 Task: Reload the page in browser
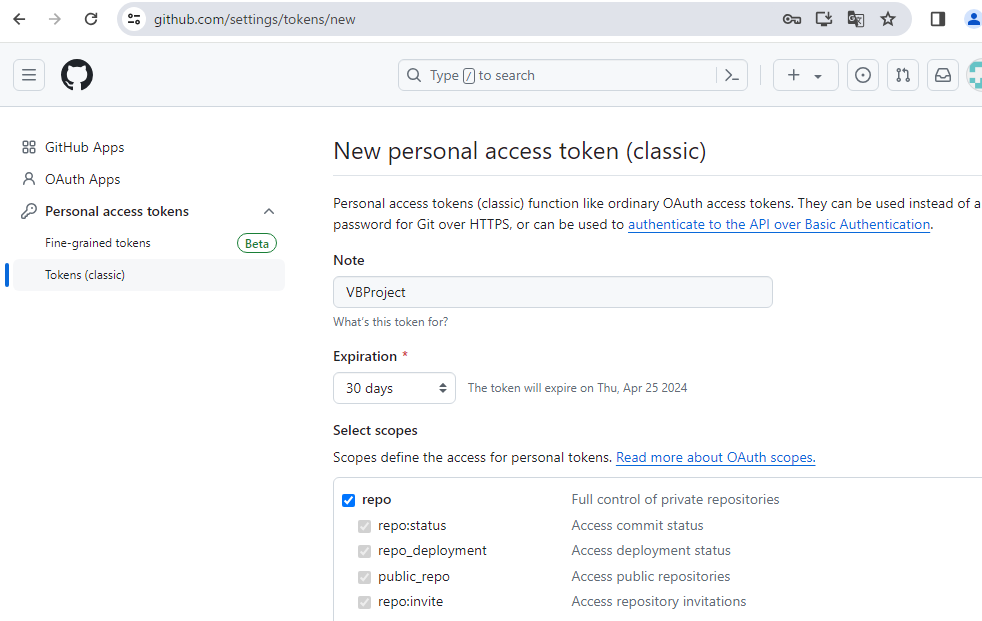[x=91, y=19]
